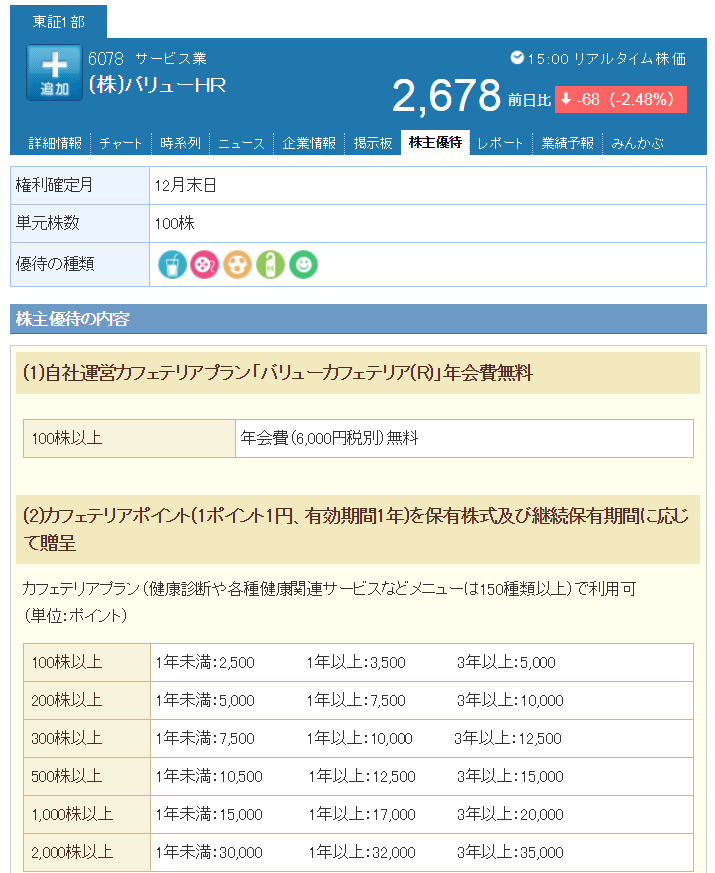
Task: Click the 6078 stock code
Action: 106,58
